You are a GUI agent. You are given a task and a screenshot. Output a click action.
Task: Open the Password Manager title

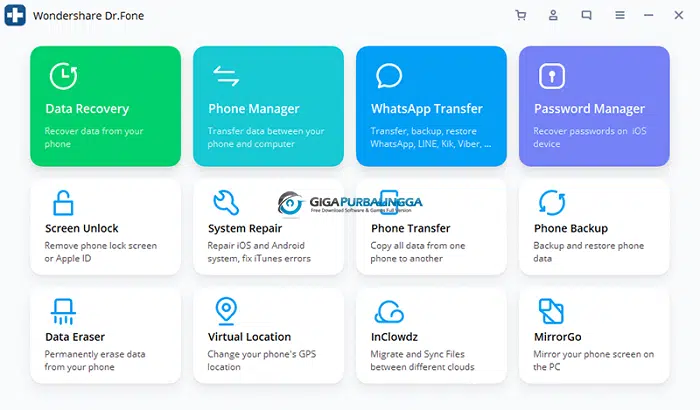pos(589,109)
